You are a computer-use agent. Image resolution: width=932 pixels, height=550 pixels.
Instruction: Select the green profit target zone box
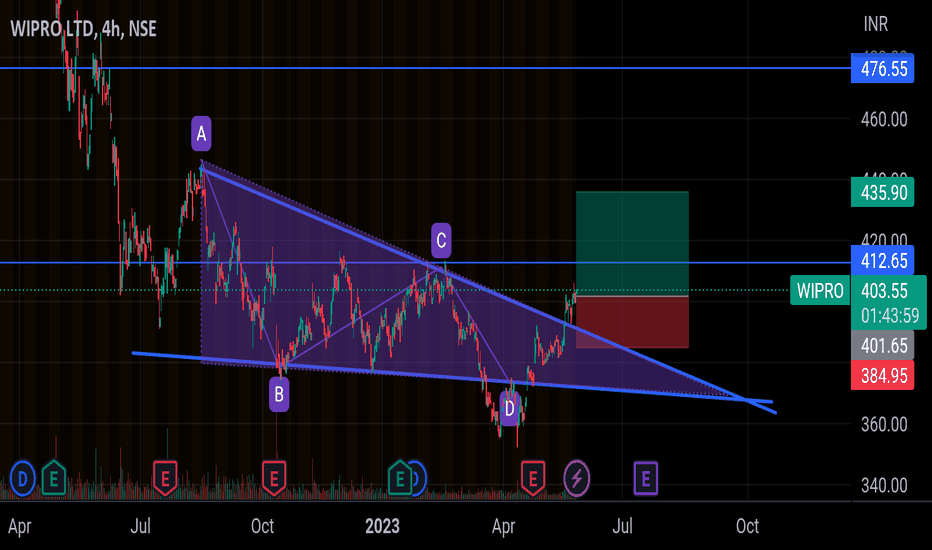tap(632, 243)
